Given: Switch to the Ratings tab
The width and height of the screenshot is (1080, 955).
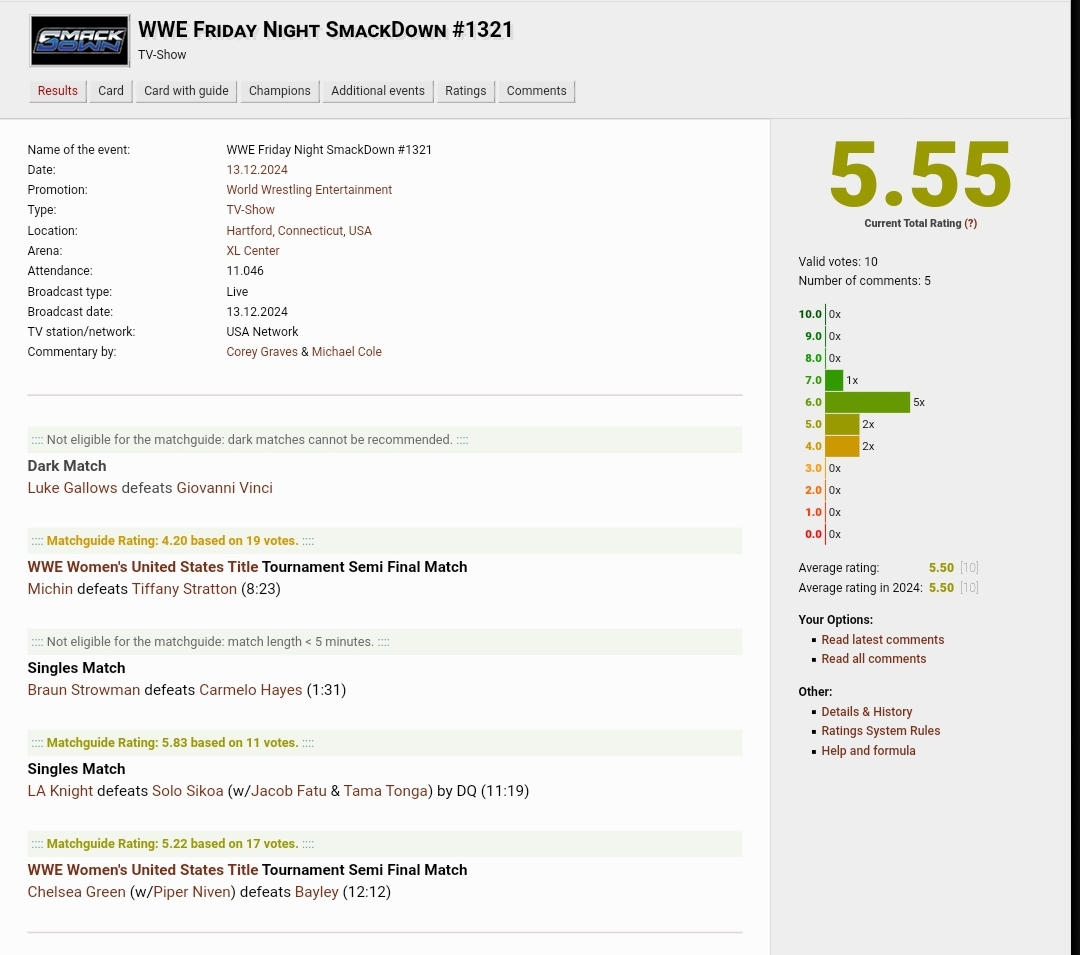Looking at the screenshot, I should point(466,91).
